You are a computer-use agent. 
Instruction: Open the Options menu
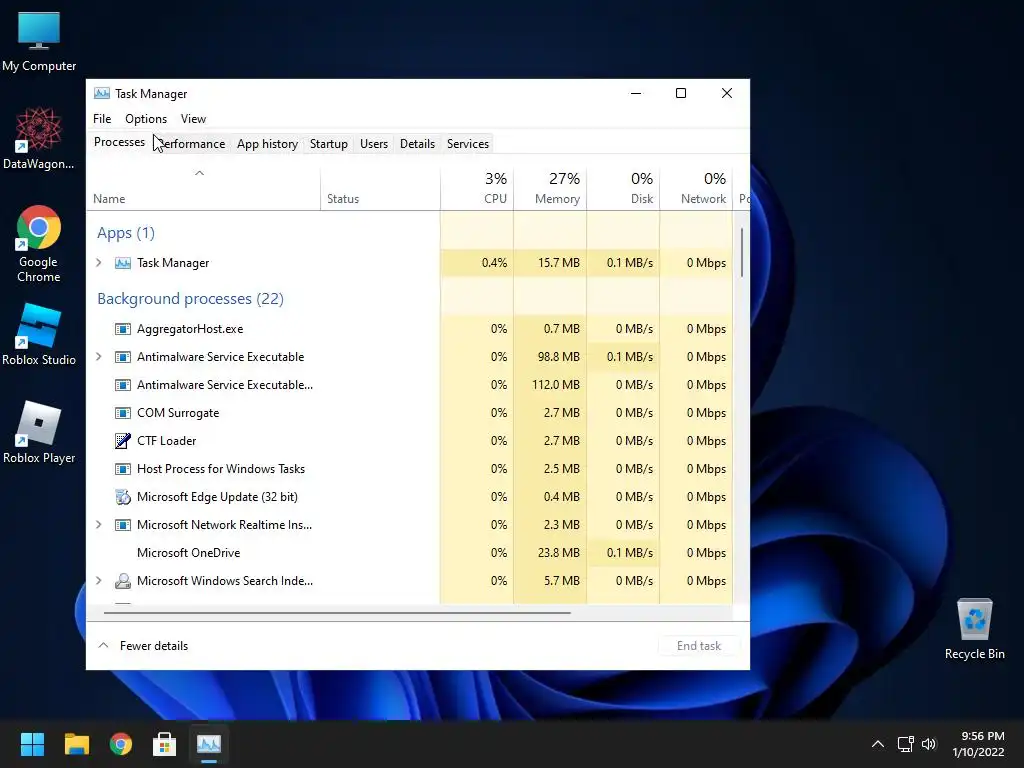(146, 119)
